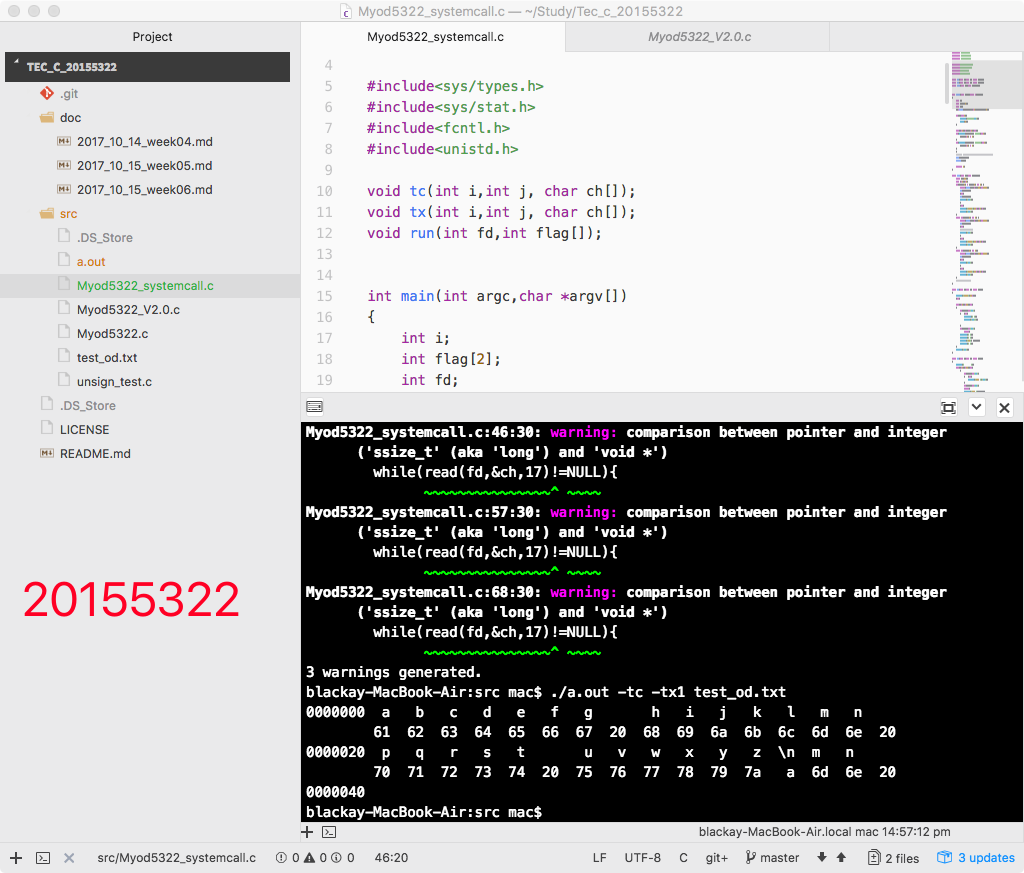Click git pull down arrow
The height and width of the screenshot is (873, 1024).
[x=822, y=857]
